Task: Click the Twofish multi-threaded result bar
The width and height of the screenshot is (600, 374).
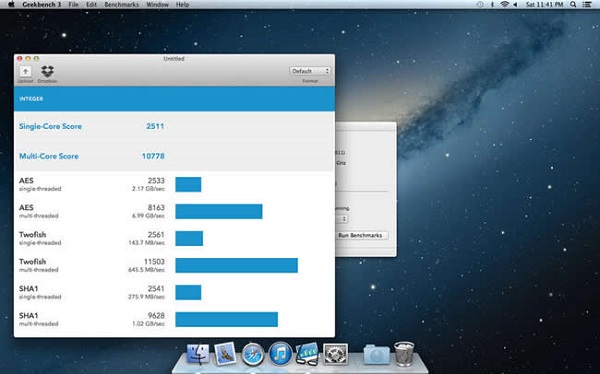Action: pos(236,265)
